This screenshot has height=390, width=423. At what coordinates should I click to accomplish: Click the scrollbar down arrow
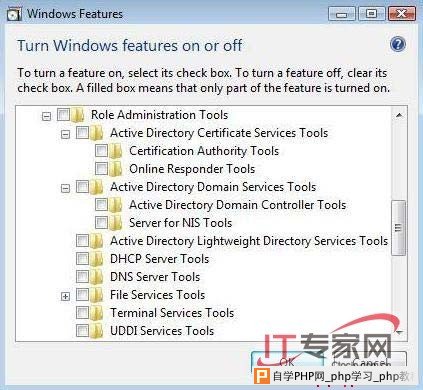click(x=399, y=332)
